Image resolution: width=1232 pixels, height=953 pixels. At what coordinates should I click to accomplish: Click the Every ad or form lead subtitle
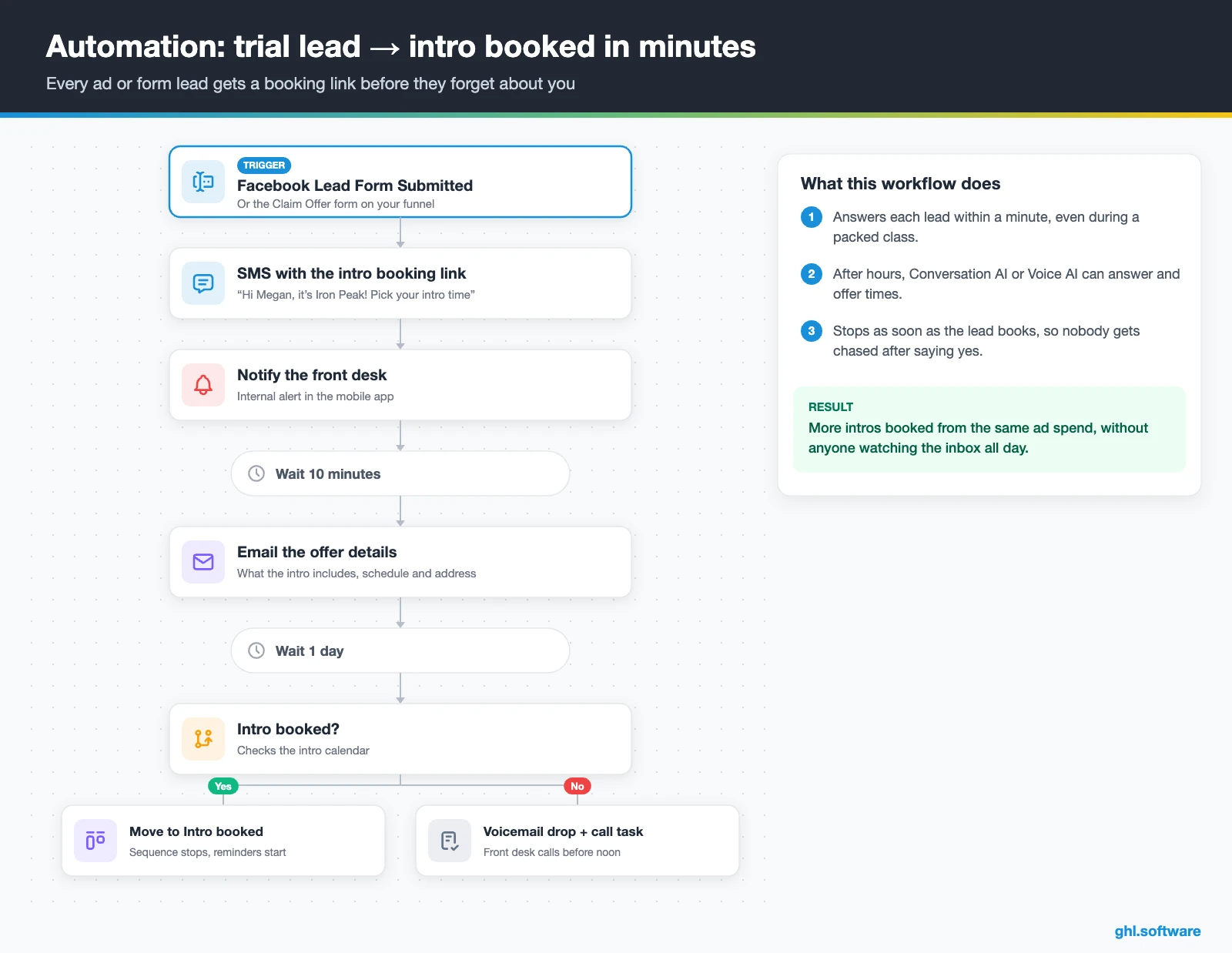click(310, 83)
